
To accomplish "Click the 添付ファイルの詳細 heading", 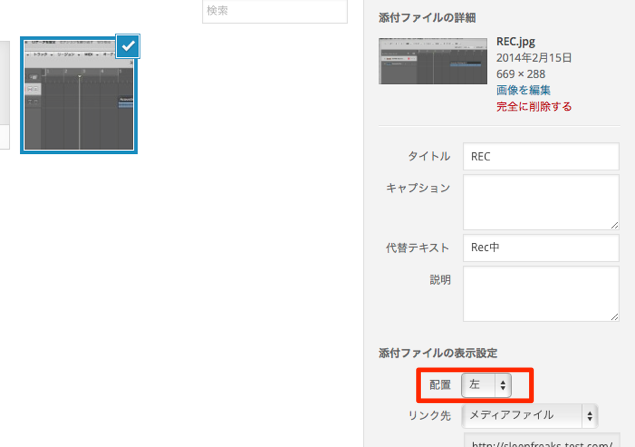I will [427, 18].
